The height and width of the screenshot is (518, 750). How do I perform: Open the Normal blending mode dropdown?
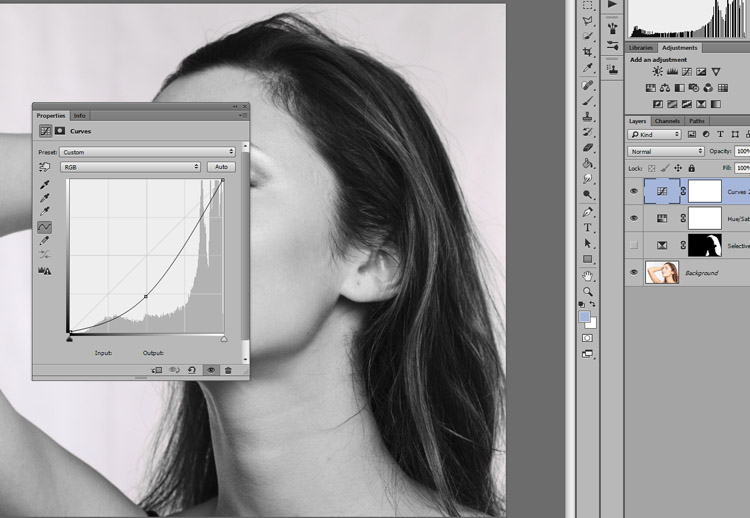coord(665,152)
